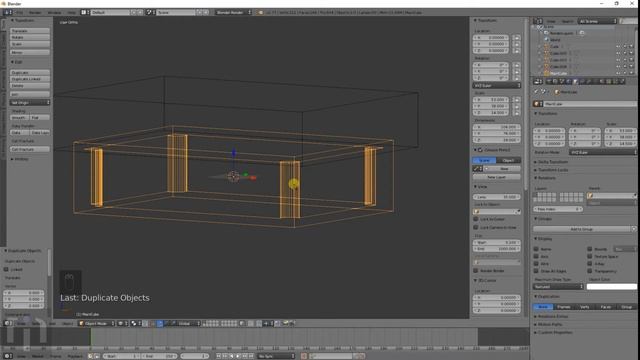Screen dimensions: 640x360
Task: Open the Render menu in the top bar
Action: (35, 13)
